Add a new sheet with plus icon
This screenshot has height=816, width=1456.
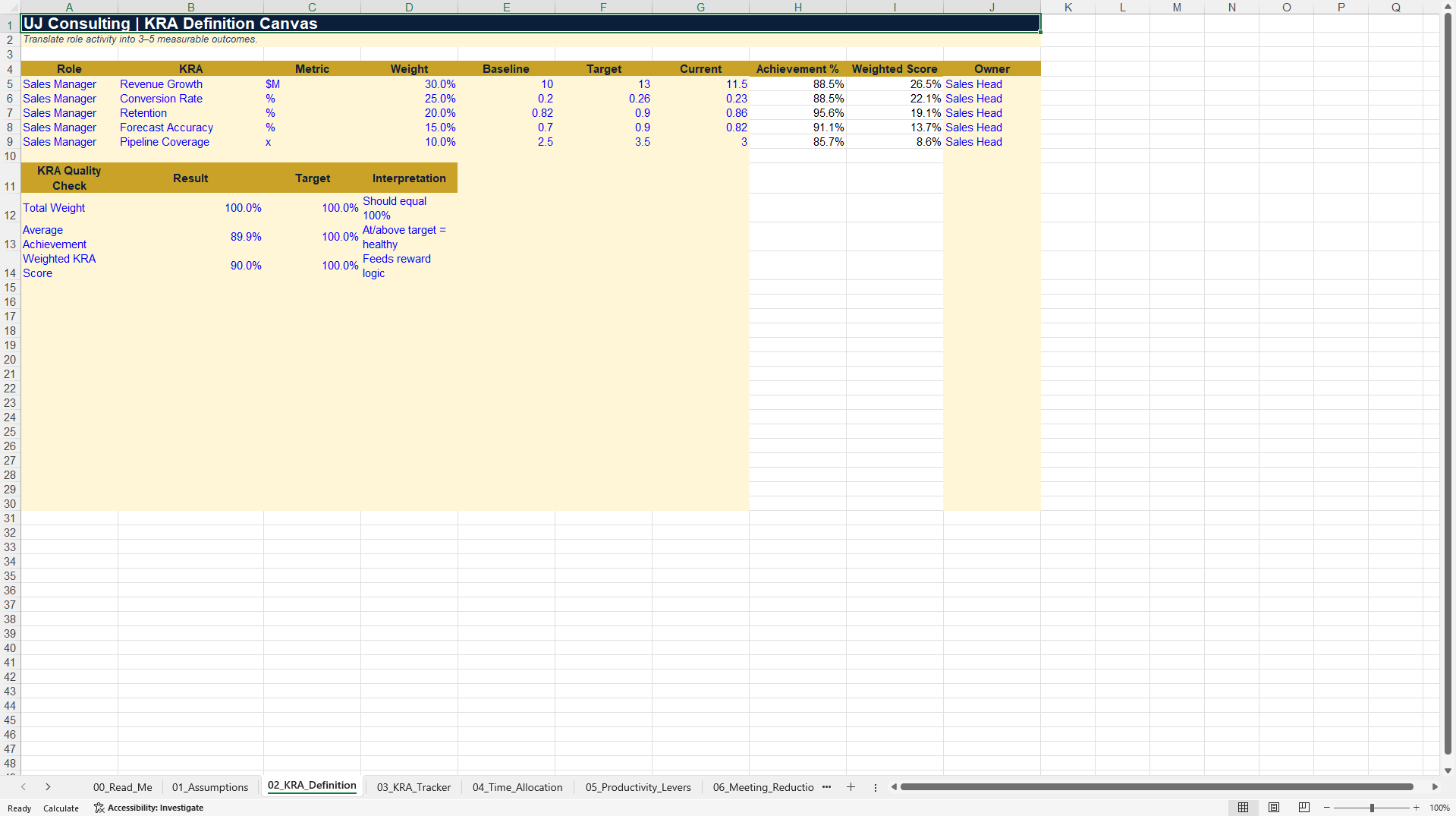(x=851, y=787)
